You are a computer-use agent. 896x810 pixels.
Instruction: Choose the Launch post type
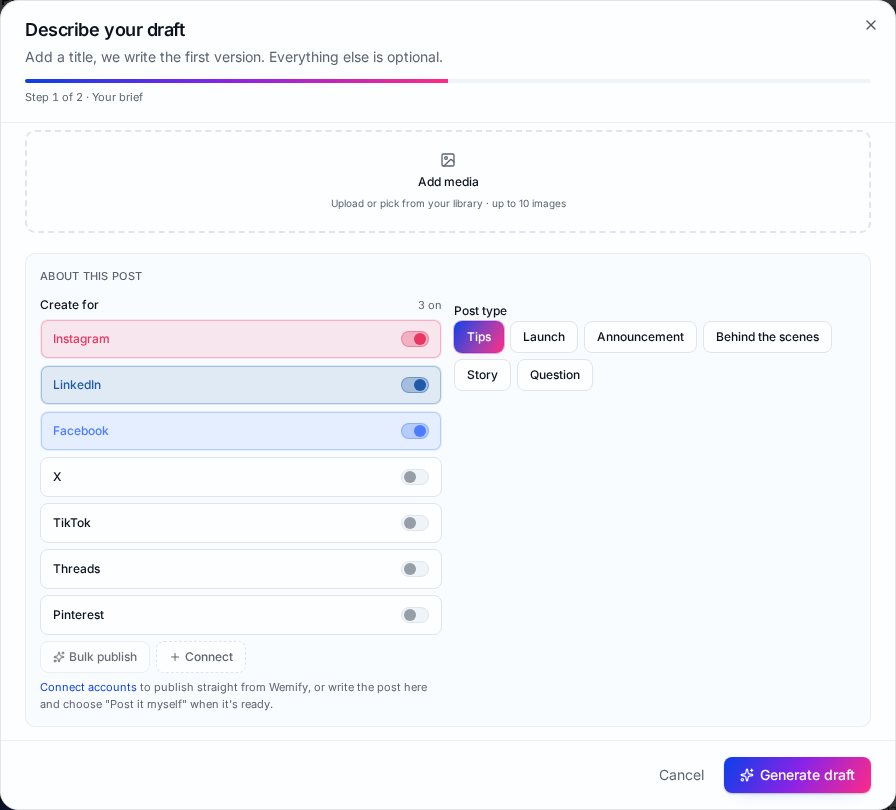(x=543, y=337)
